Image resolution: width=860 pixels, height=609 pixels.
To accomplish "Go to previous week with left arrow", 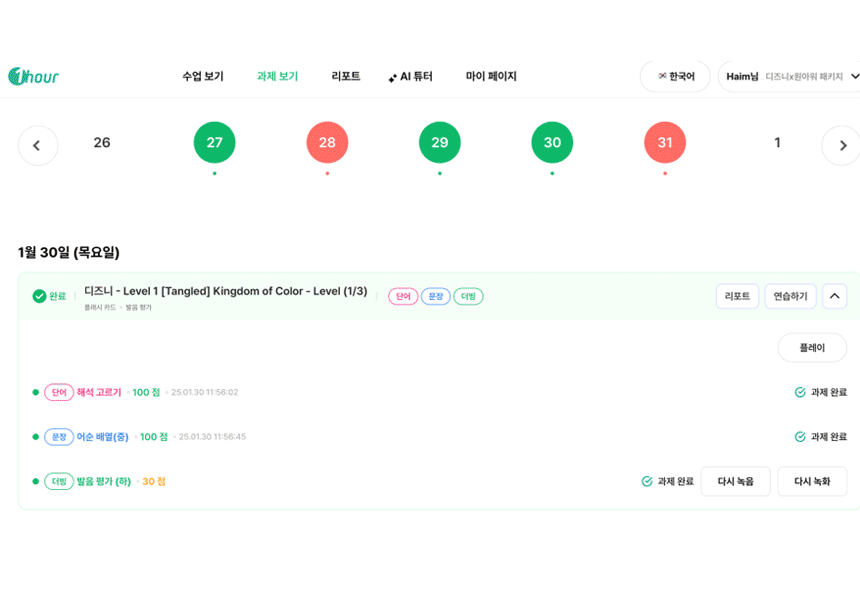I will 37,145.
